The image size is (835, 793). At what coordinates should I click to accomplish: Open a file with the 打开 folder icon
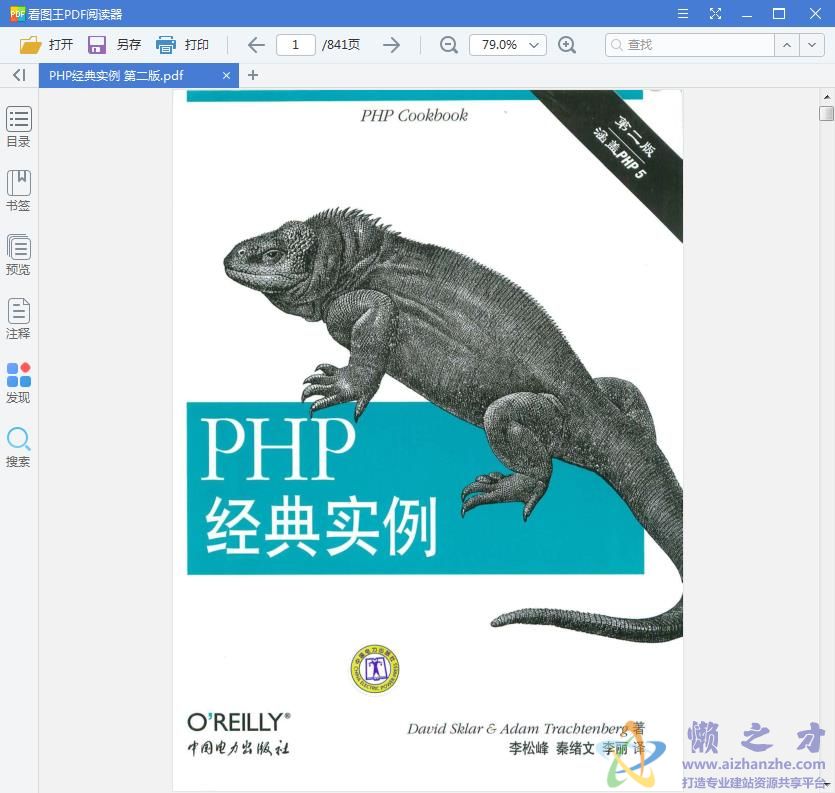[31, 45]
